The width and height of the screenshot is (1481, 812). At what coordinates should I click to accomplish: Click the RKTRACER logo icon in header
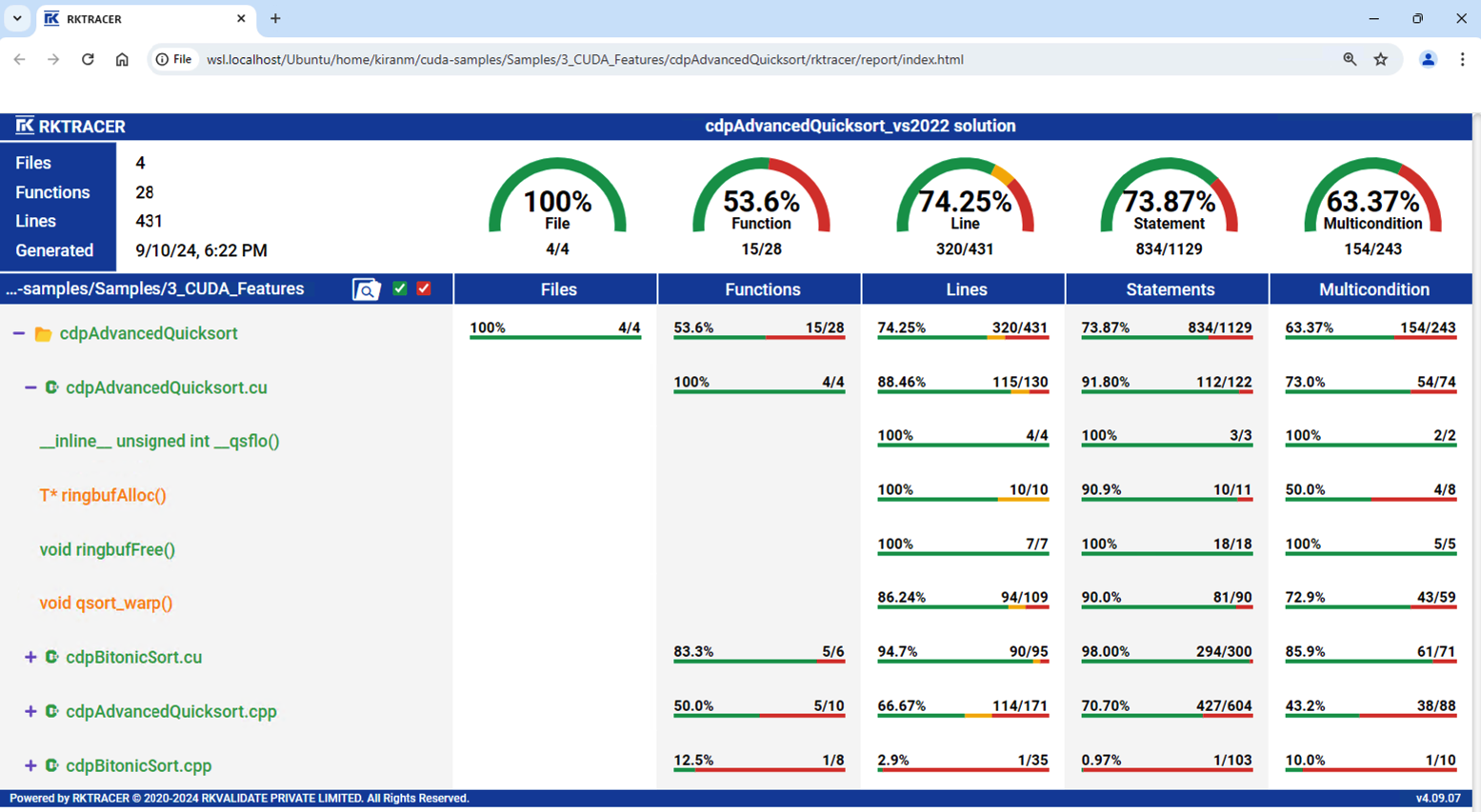coord(25,126)
